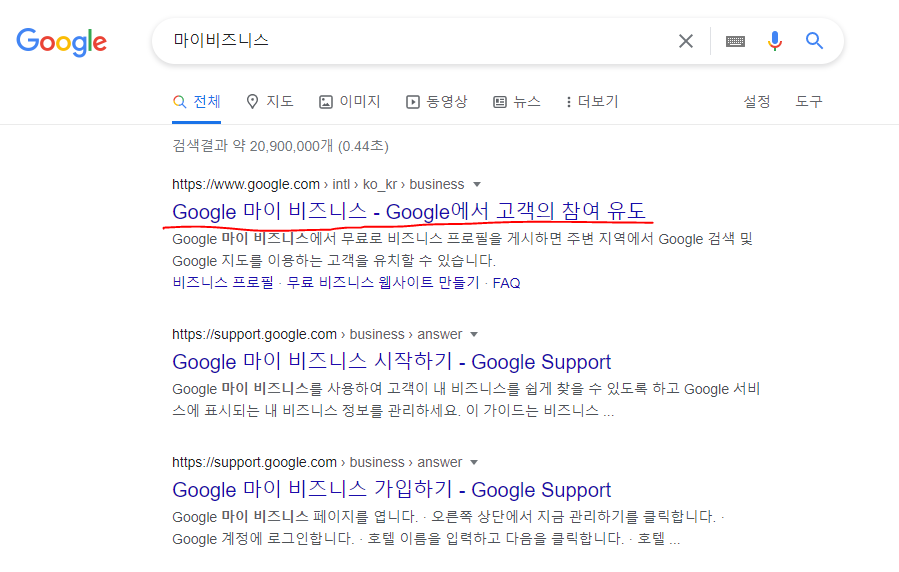Expand the 더보기 menu

coord(592,102)
